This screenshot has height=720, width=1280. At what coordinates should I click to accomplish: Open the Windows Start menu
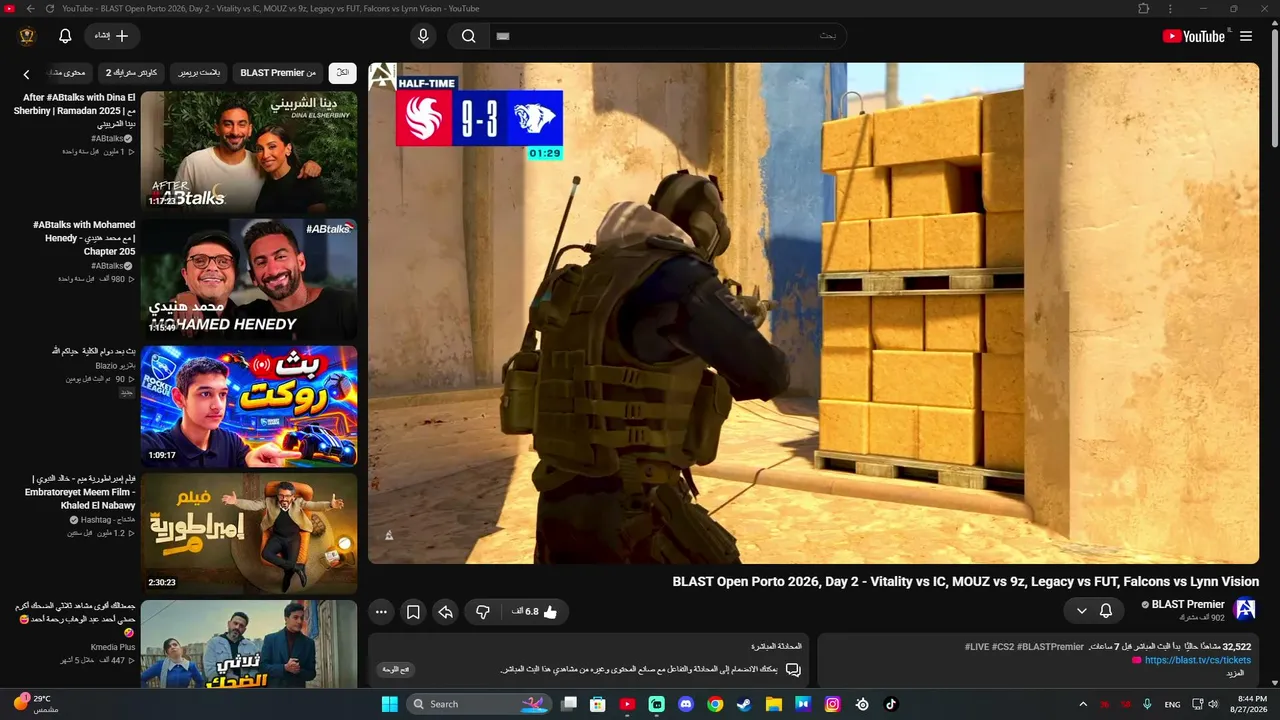(389, 704)
